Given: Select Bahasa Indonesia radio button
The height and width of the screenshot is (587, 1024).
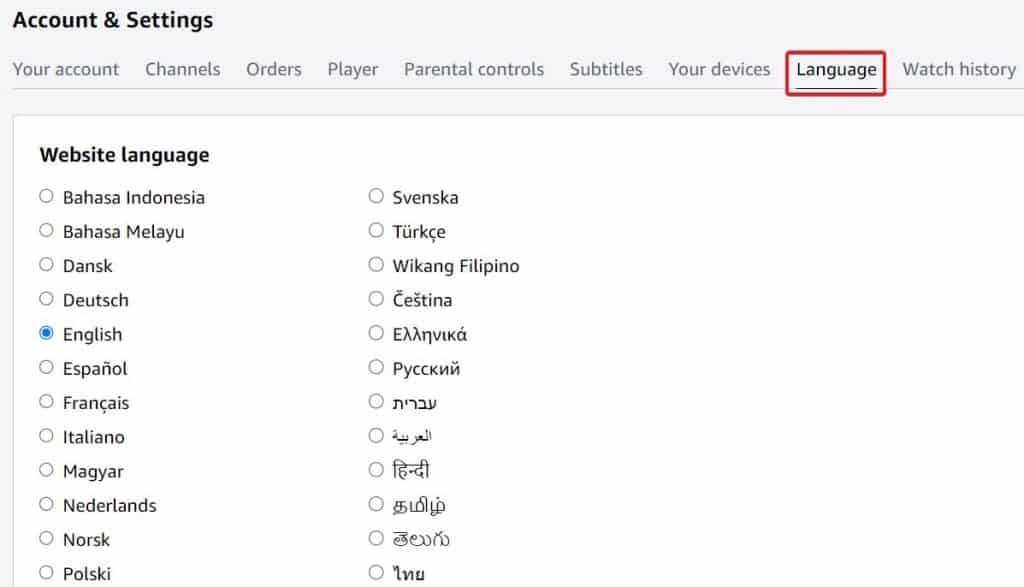Looking at the screenshot, I should pyautogui.click(x=46, y=196).
